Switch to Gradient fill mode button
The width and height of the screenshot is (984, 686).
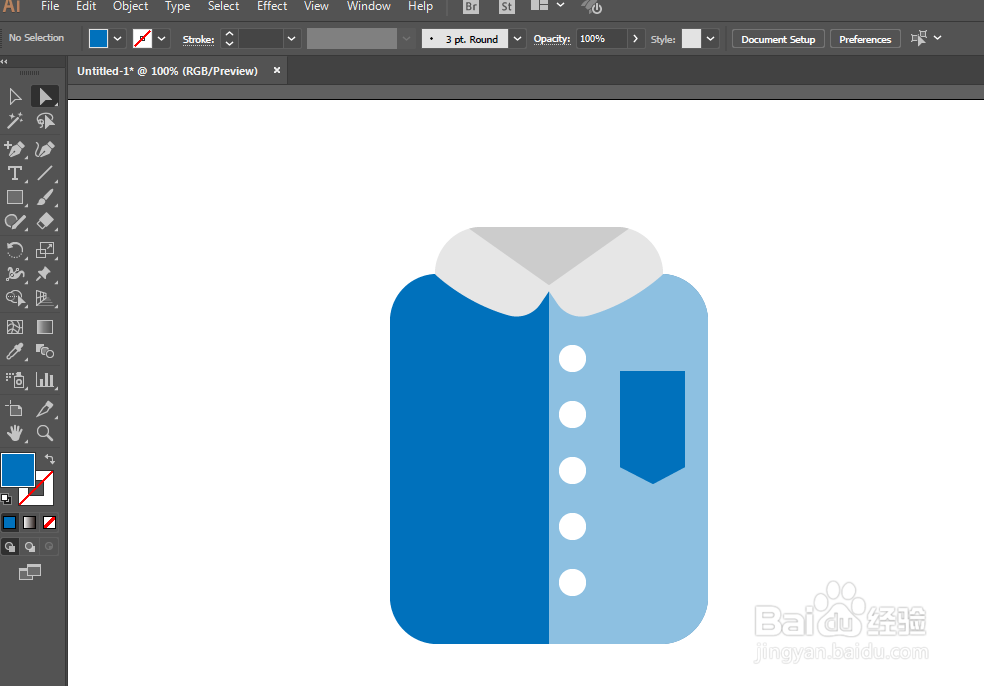pos(29,522)
